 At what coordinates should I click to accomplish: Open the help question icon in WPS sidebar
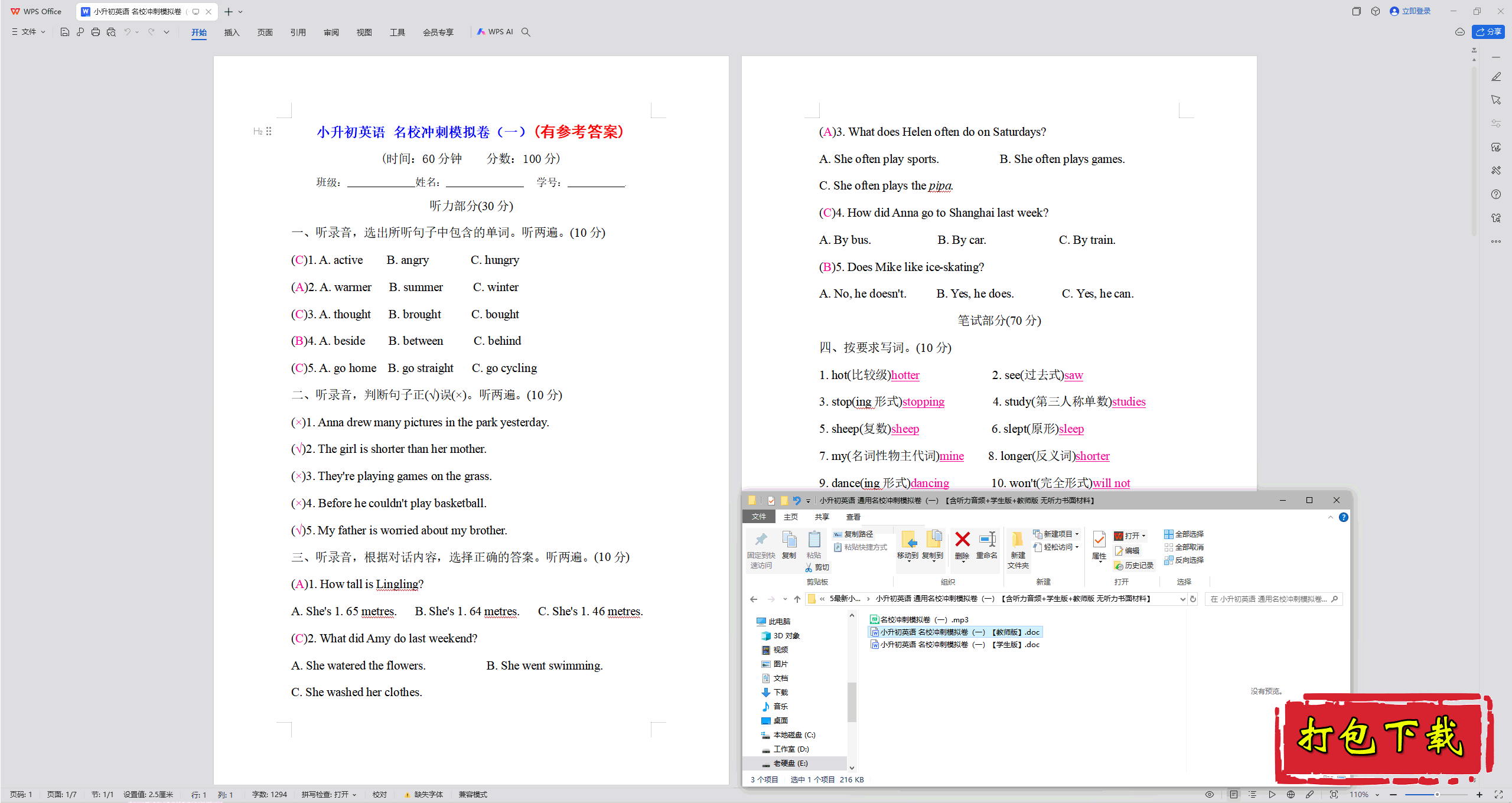click(x=1496, y=194)
